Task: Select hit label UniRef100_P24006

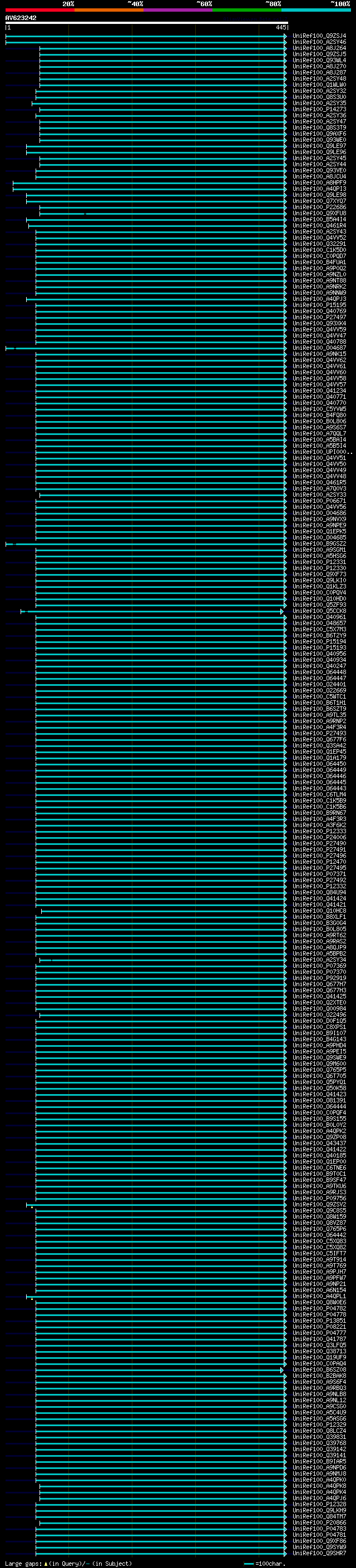Action: (x=319, y=838)
